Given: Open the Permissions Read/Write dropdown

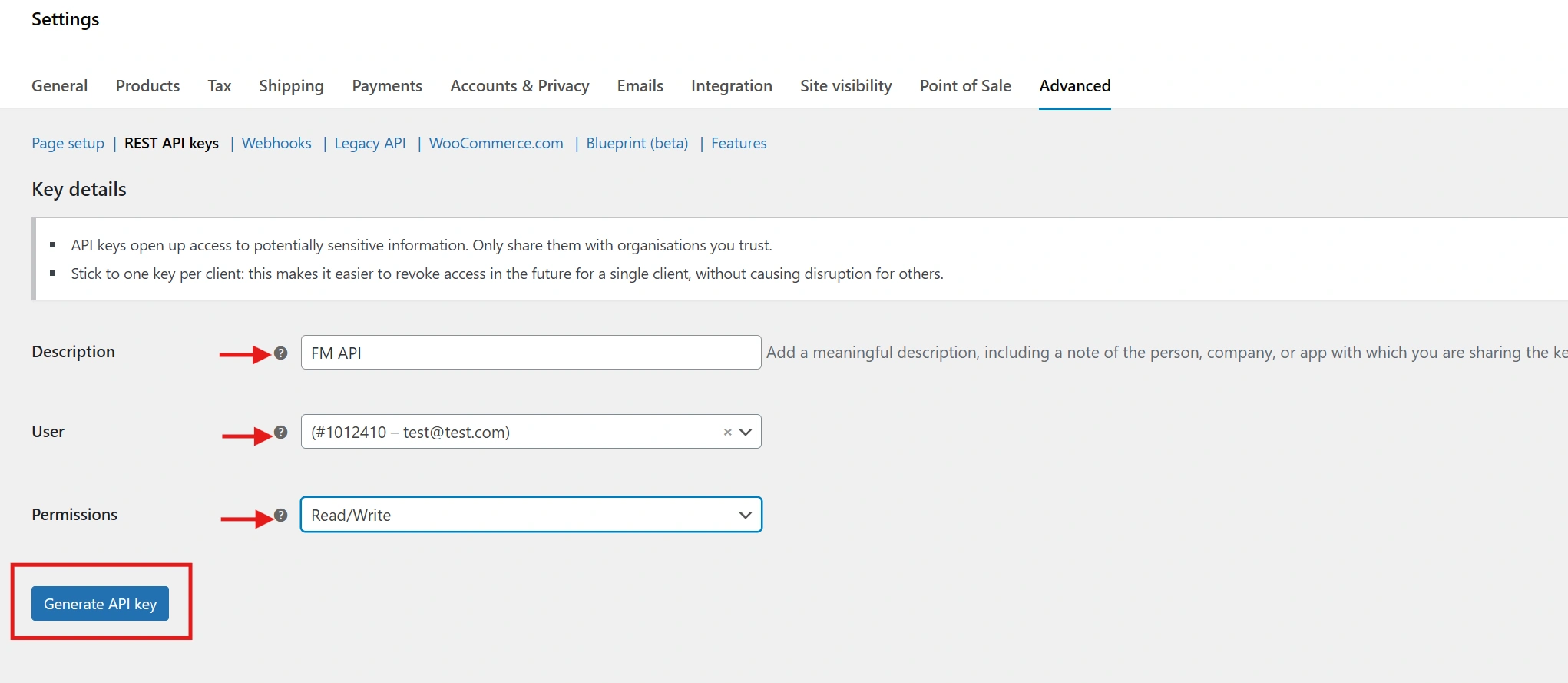Looking at the screenshot, I should 531,515.
